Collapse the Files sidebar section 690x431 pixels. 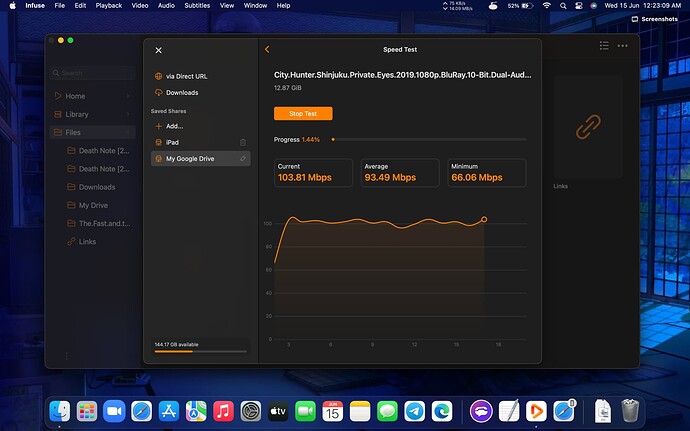click(128, 132)
